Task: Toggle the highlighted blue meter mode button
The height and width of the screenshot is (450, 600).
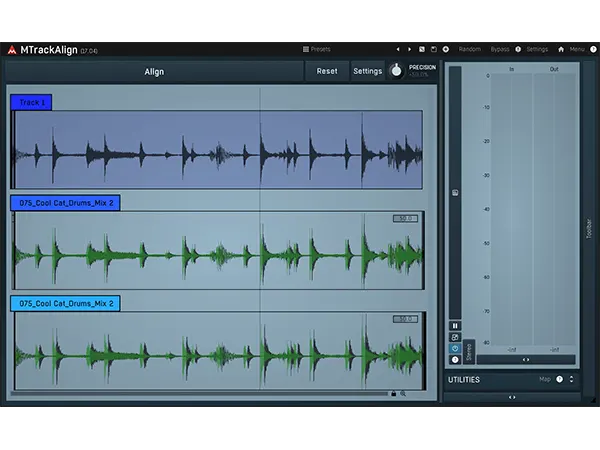Action: pos(455,348)
